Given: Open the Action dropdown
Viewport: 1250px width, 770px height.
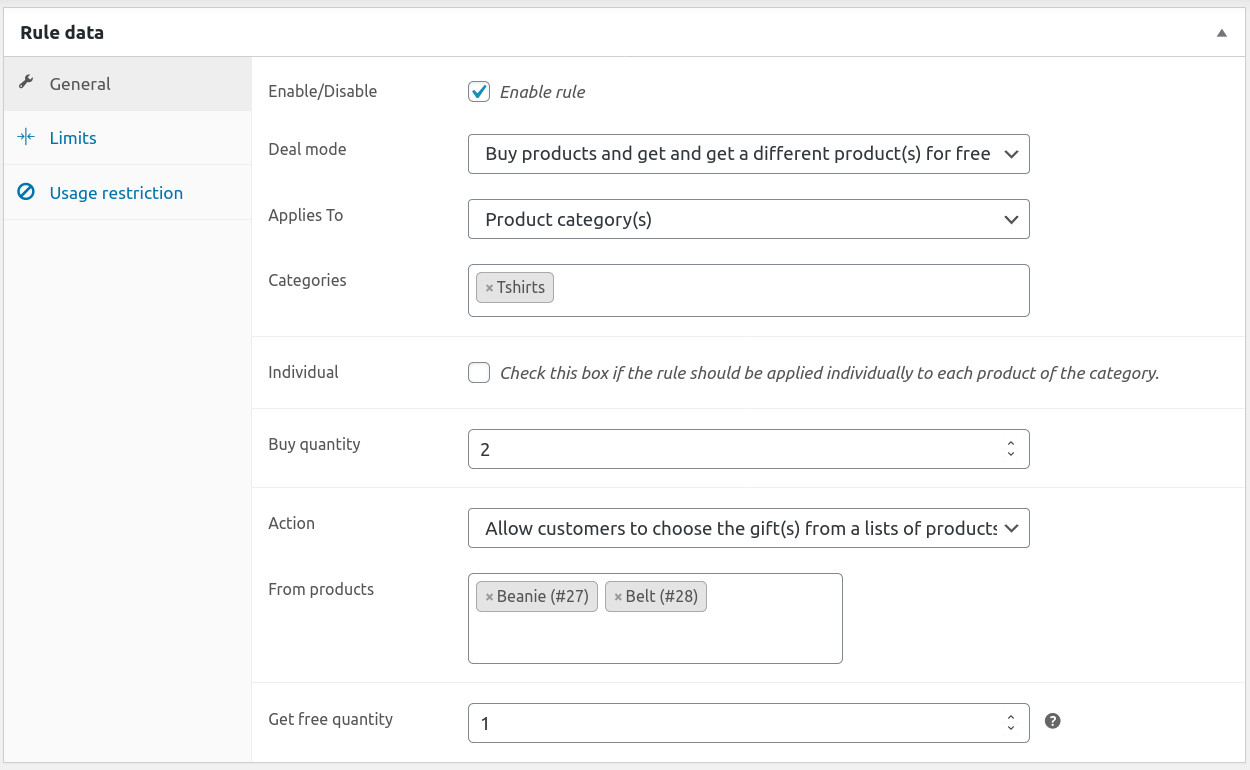Looking at the screenshot, I should (748, 528).
